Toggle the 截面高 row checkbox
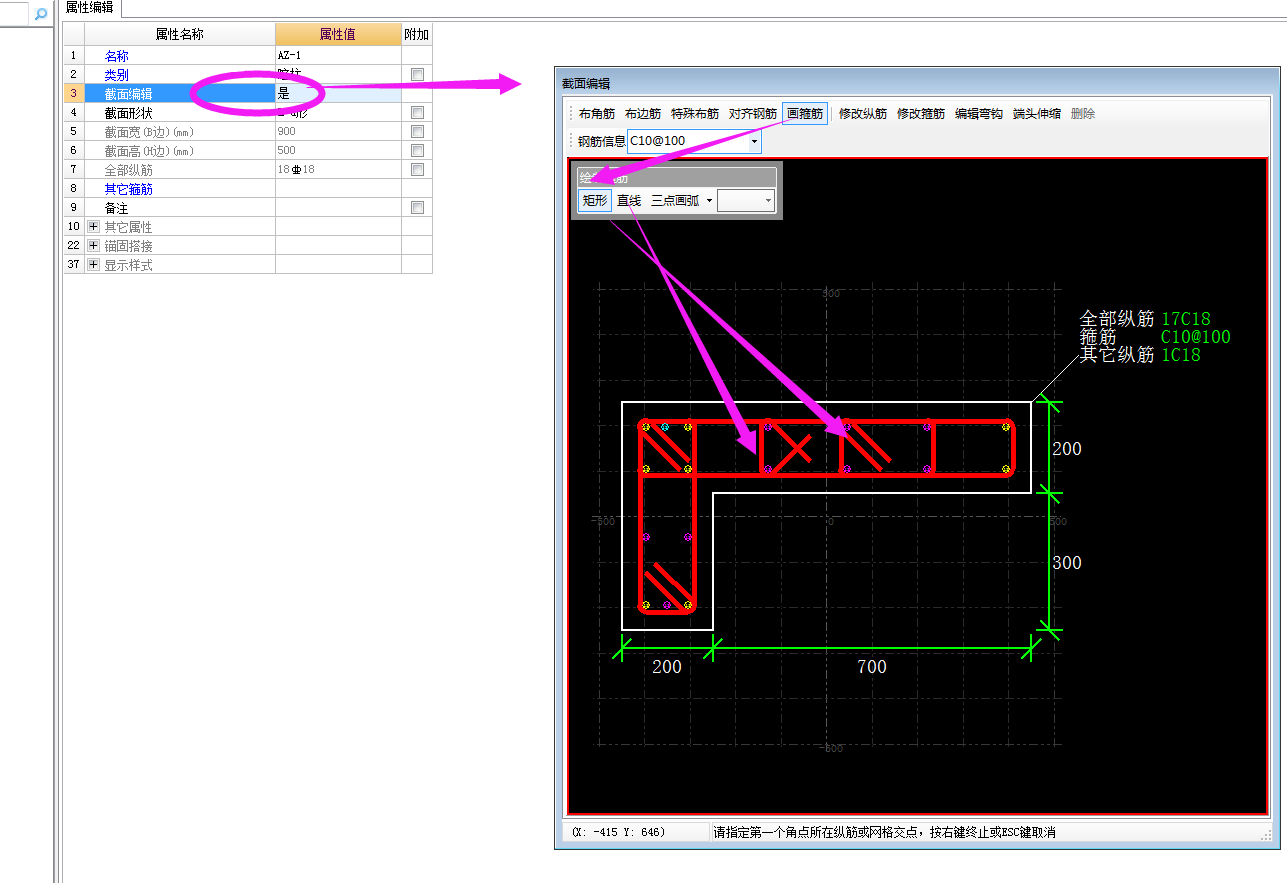This screenshot has width=1287, height=883. (x=417, y=151)
